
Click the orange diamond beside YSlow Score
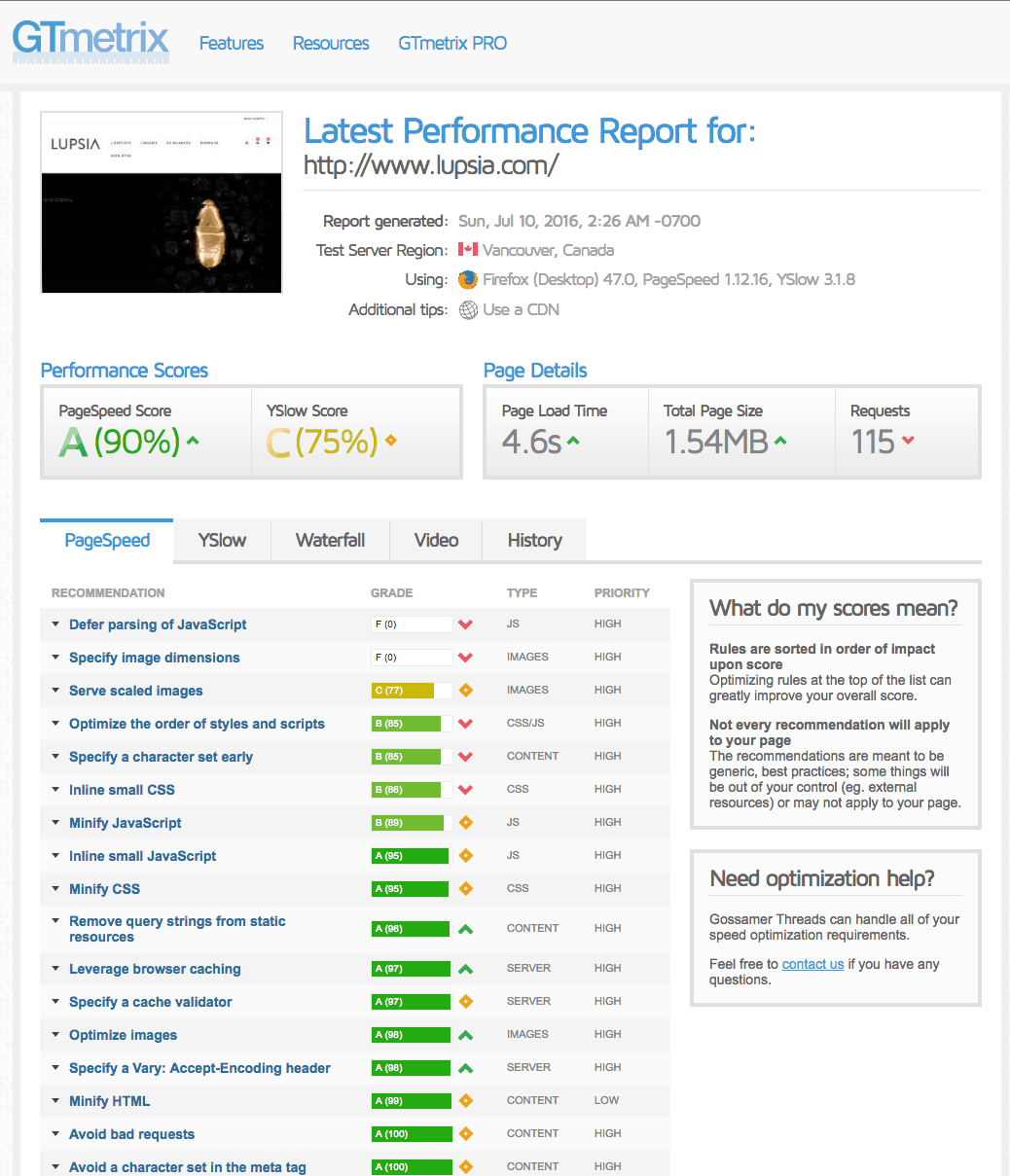click(390, 441)
